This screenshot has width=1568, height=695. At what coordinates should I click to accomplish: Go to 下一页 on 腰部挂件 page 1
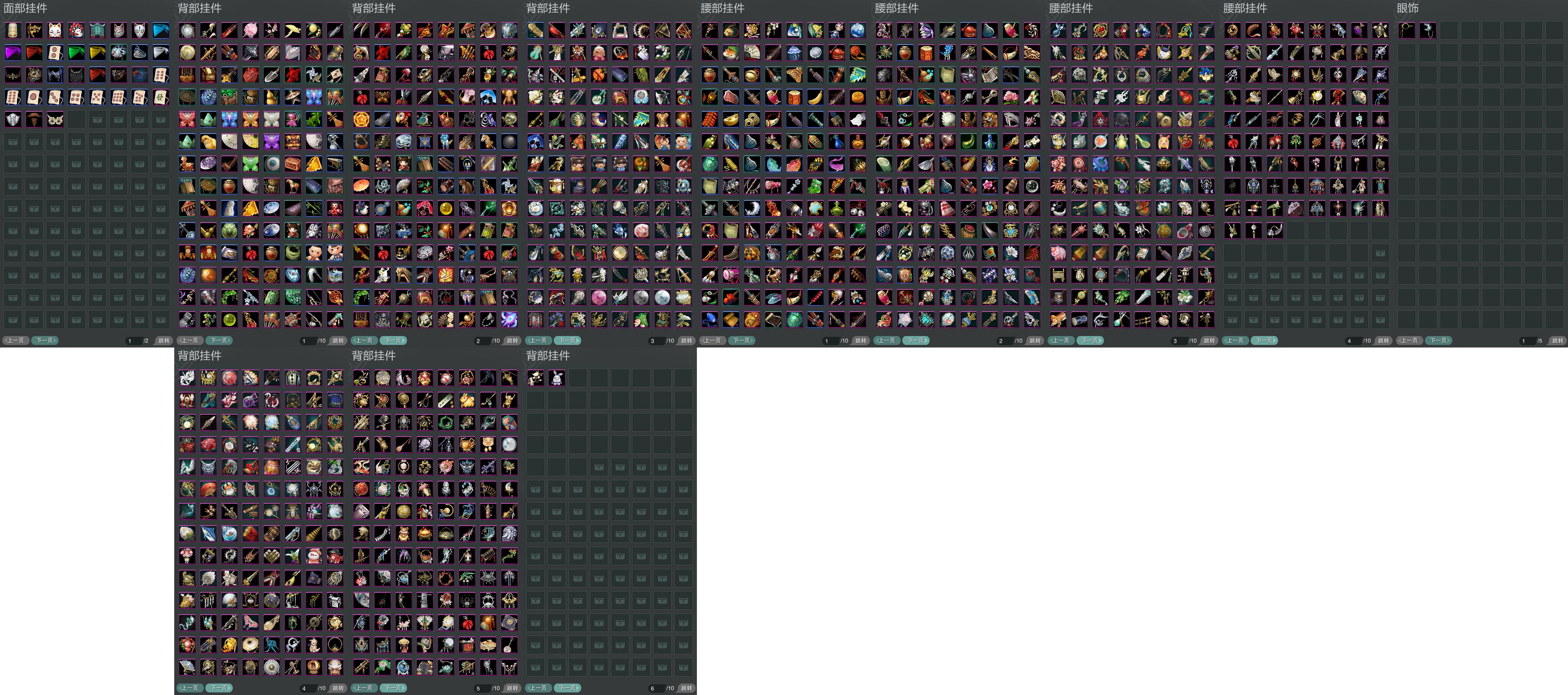[742, 340]
